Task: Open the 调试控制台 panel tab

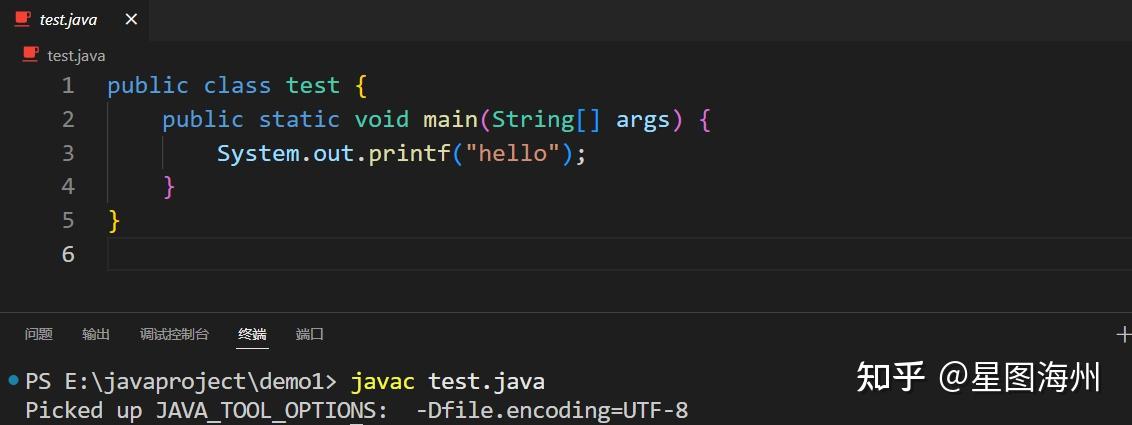Action: (174, 334)
